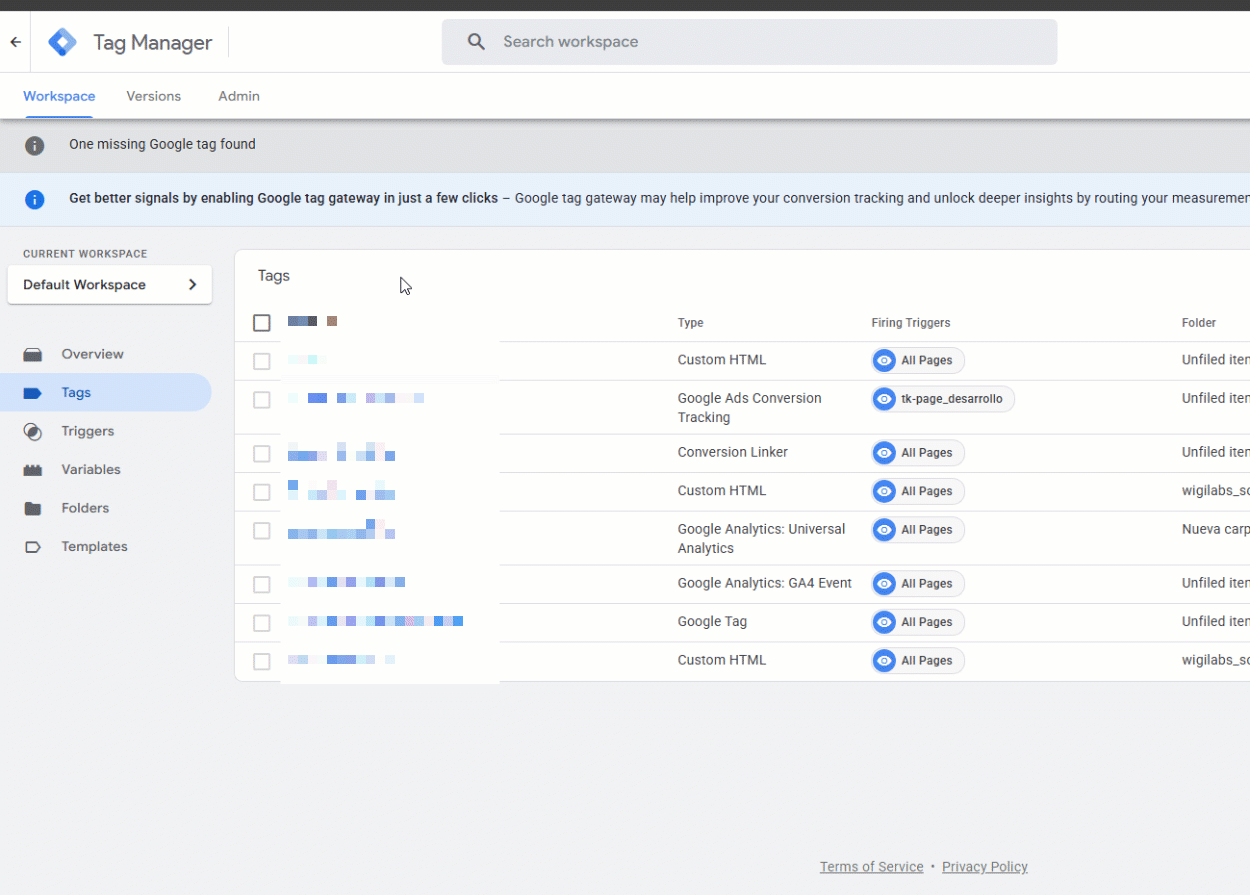Switch to the Versions tab
The image size is (1250, 895).
pos(153,96)
